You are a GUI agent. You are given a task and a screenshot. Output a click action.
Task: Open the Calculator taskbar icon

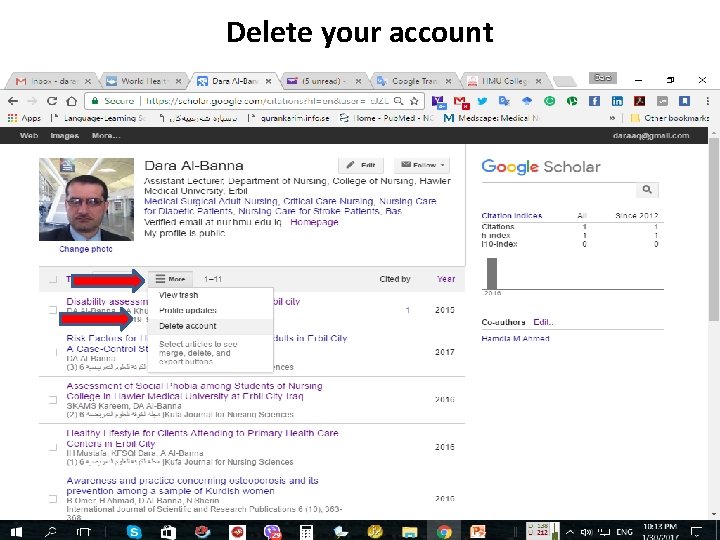[x=306, y=532]
